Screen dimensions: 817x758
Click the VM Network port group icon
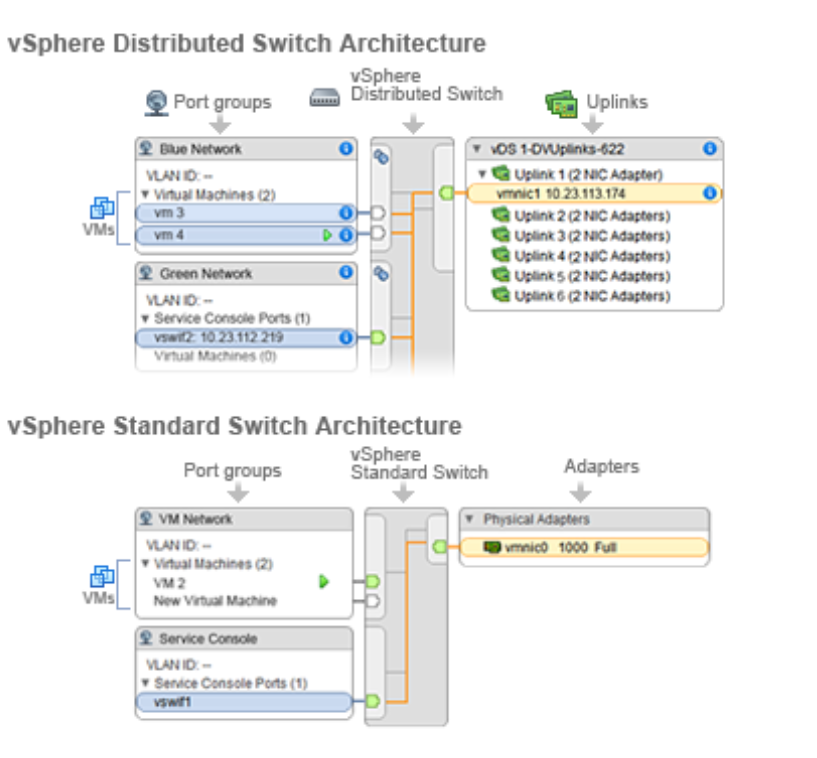(x=146, y=518)
